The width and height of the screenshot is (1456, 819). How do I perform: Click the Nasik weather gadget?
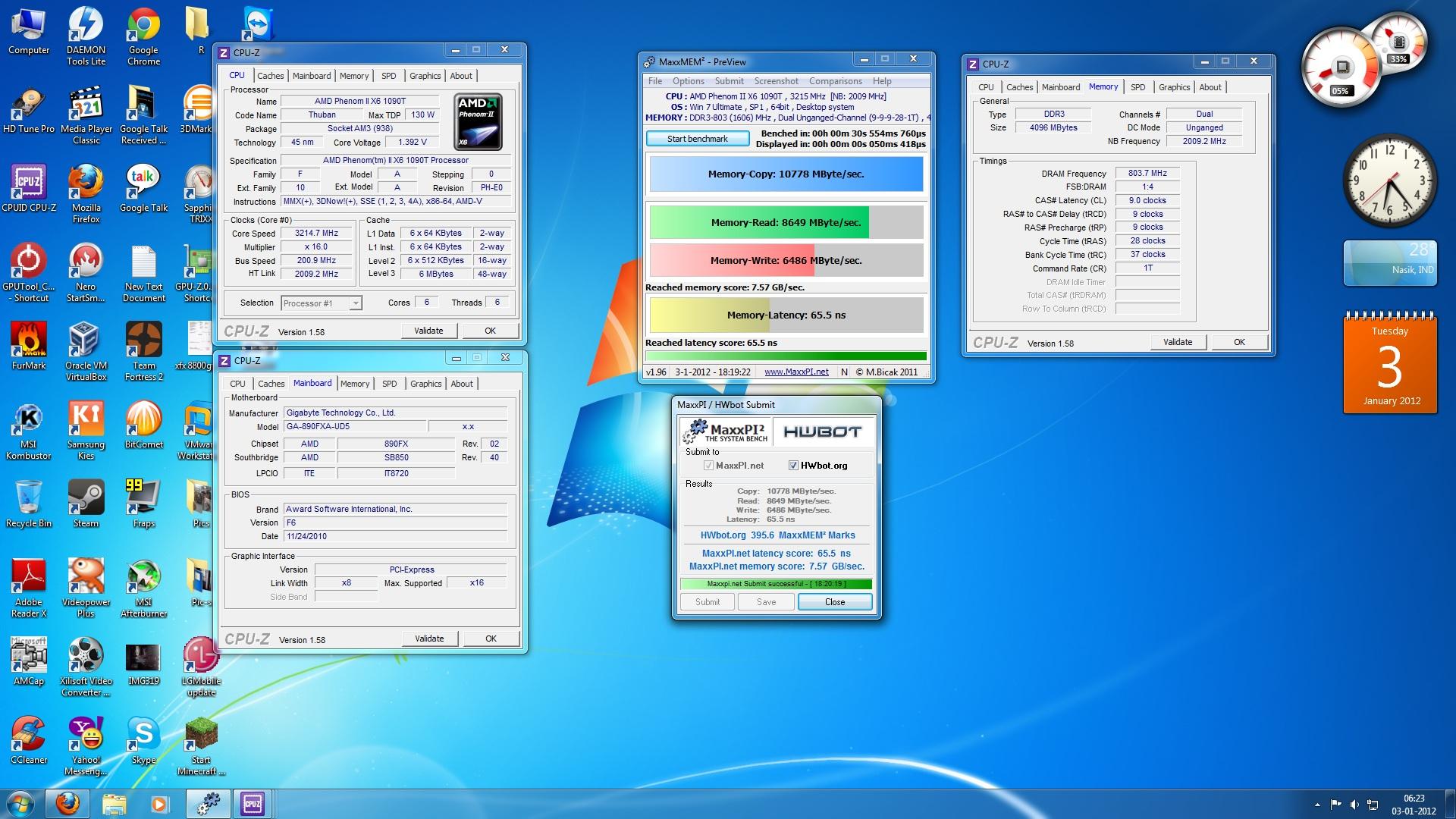1390,263
